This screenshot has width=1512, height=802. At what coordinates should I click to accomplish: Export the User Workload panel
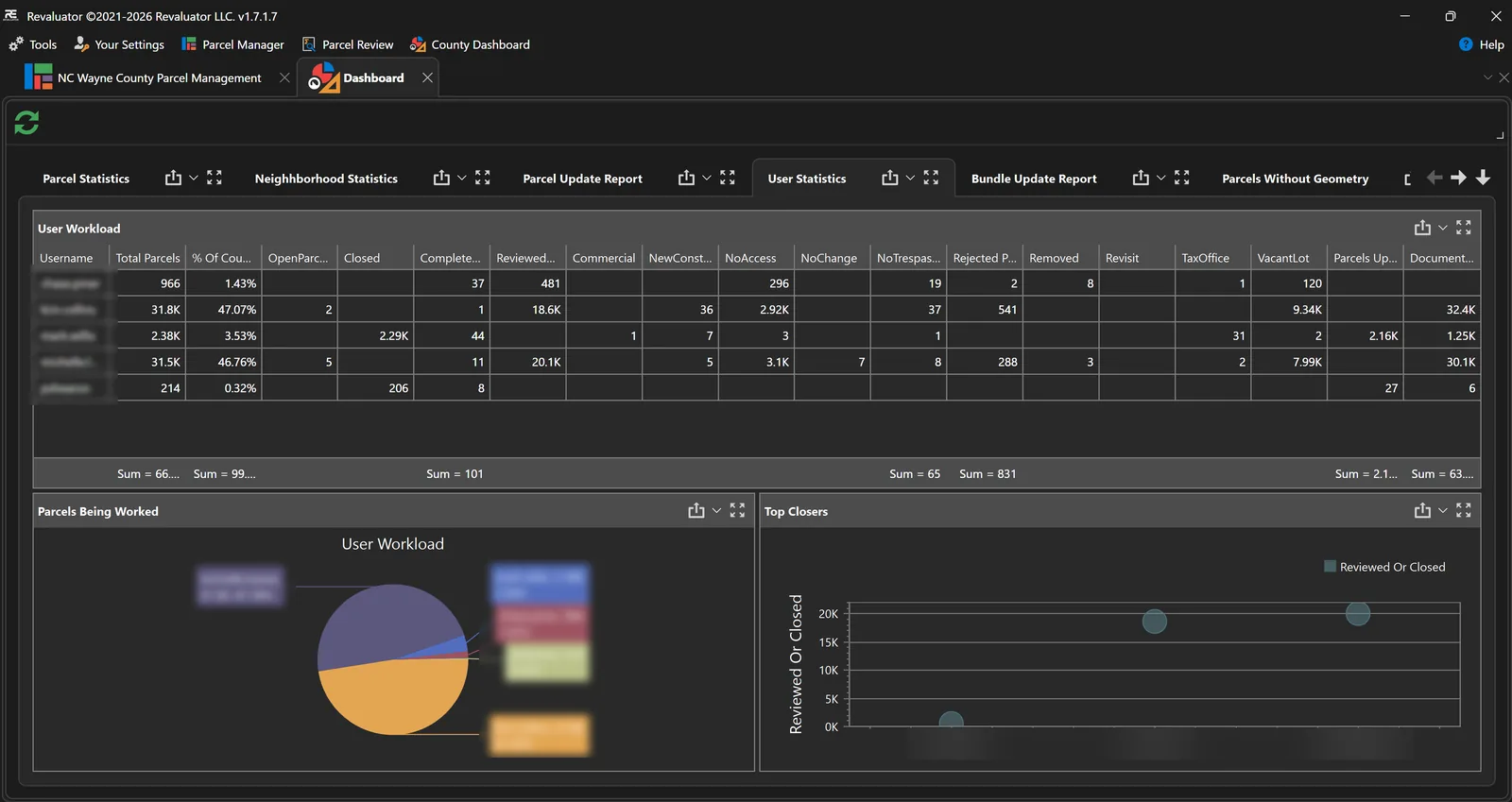1422,228
